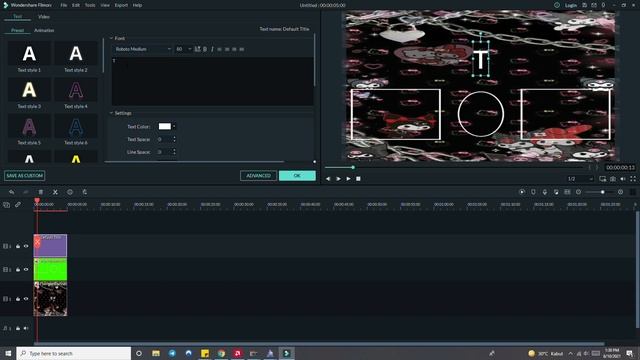Open the Tools menu

90,5
